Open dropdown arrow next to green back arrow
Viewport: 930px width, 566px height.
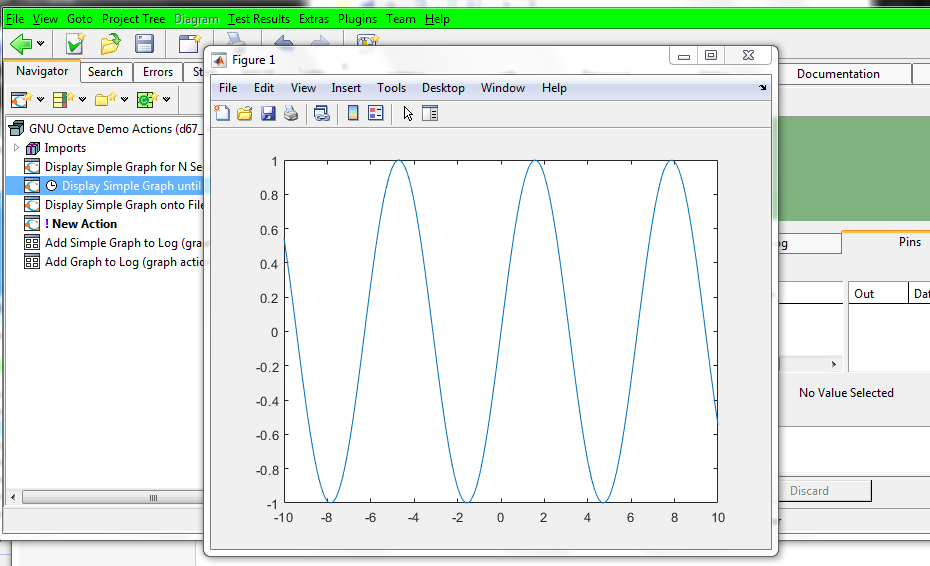point(41,44)
